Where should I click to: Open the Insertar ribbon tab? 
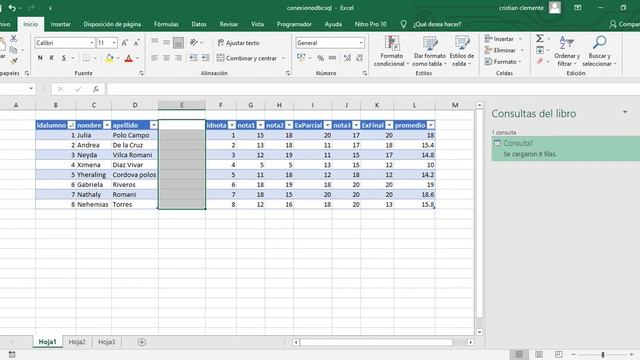[60, 24]
